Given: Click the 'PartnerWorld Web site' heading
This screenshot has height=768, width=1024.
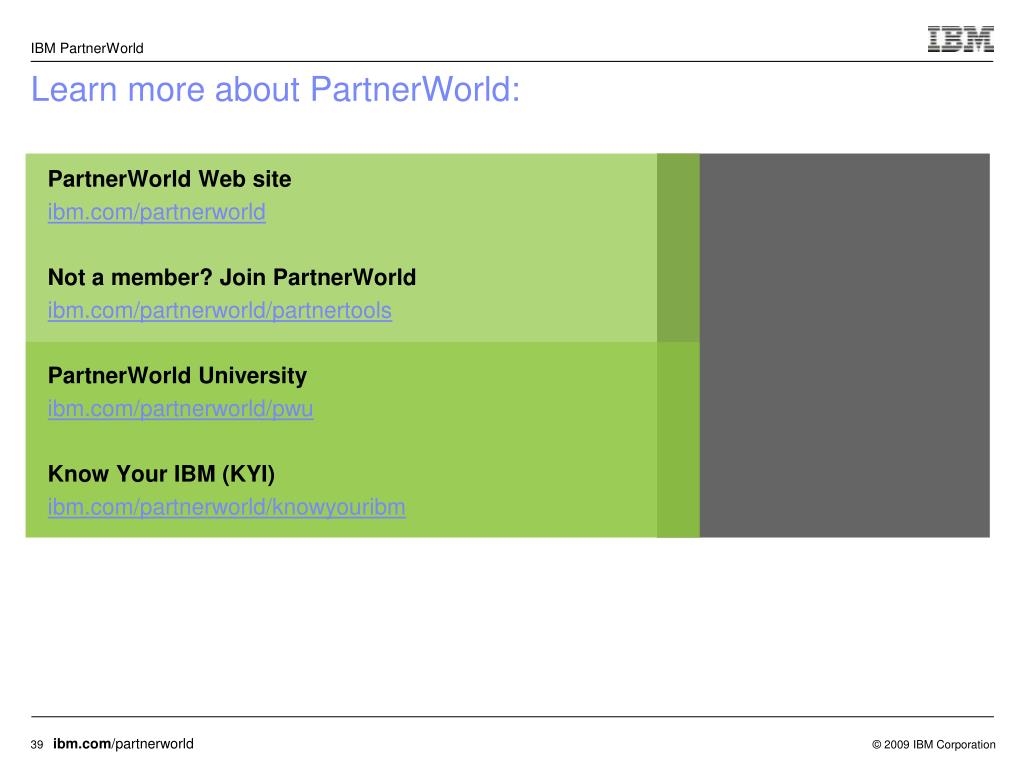Looking at the screenshot, I should (x=170, y=179).
